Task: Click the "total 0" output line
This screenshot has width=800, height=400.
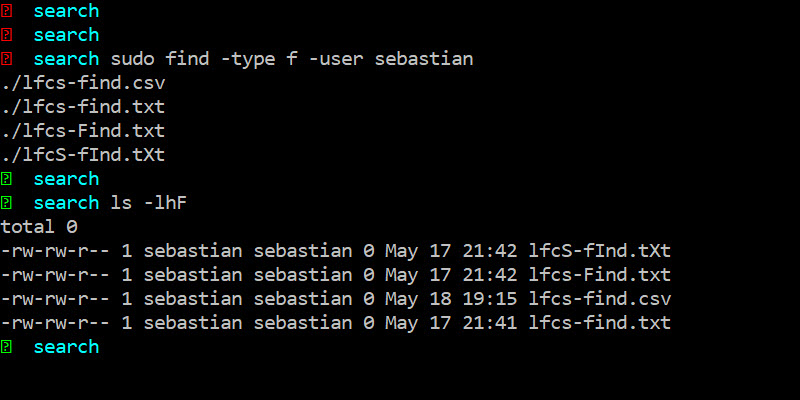Action: [x=39, y=227]
